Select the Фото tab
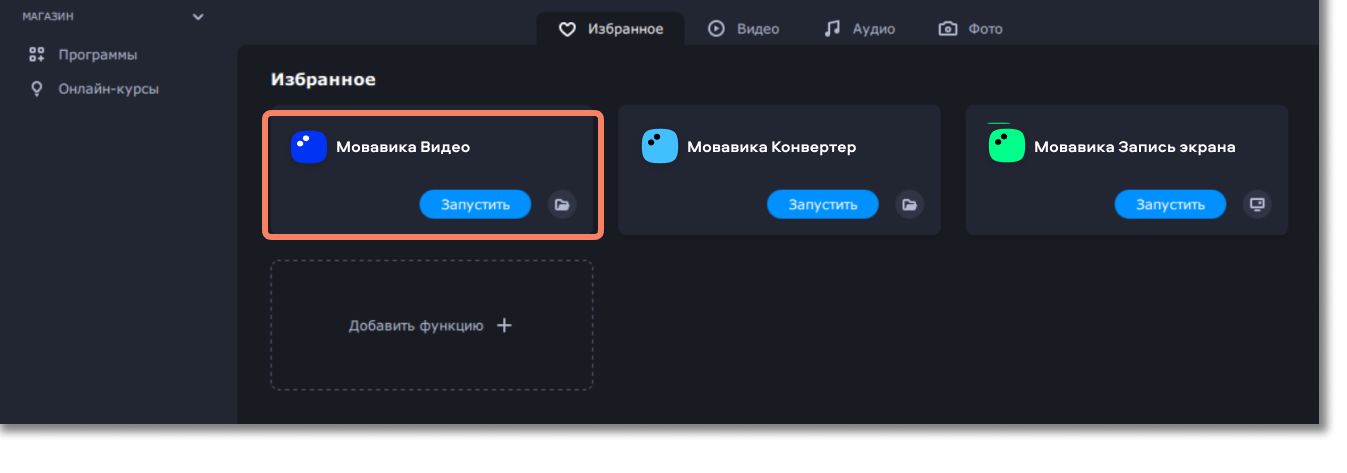 coord(970,29)
